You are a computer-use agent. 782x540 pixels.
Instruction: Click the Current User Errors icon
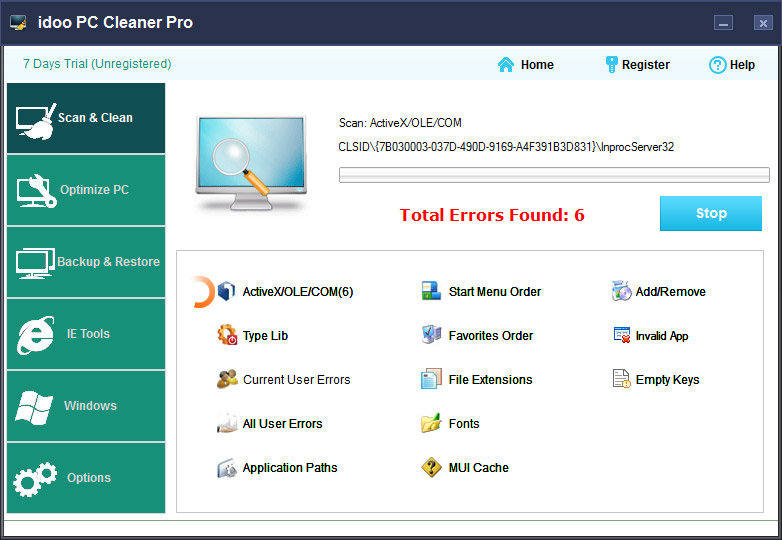(227, 380)
